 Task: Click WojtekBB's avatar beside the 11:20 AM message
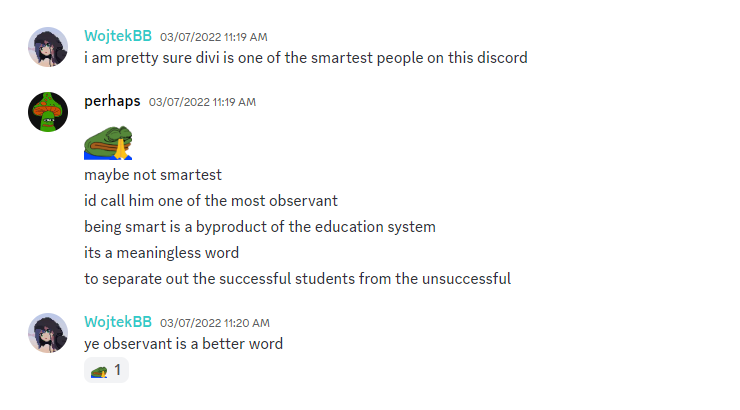(47, 333)
